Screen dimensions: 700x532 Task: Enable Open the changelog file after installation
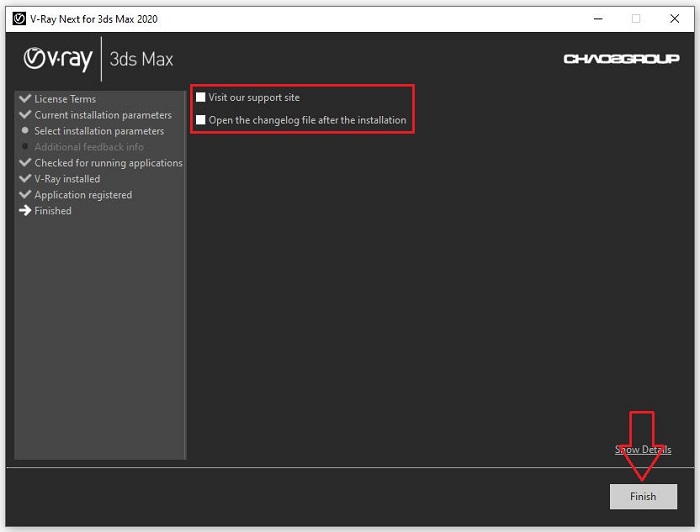click(x=201, y=120)
